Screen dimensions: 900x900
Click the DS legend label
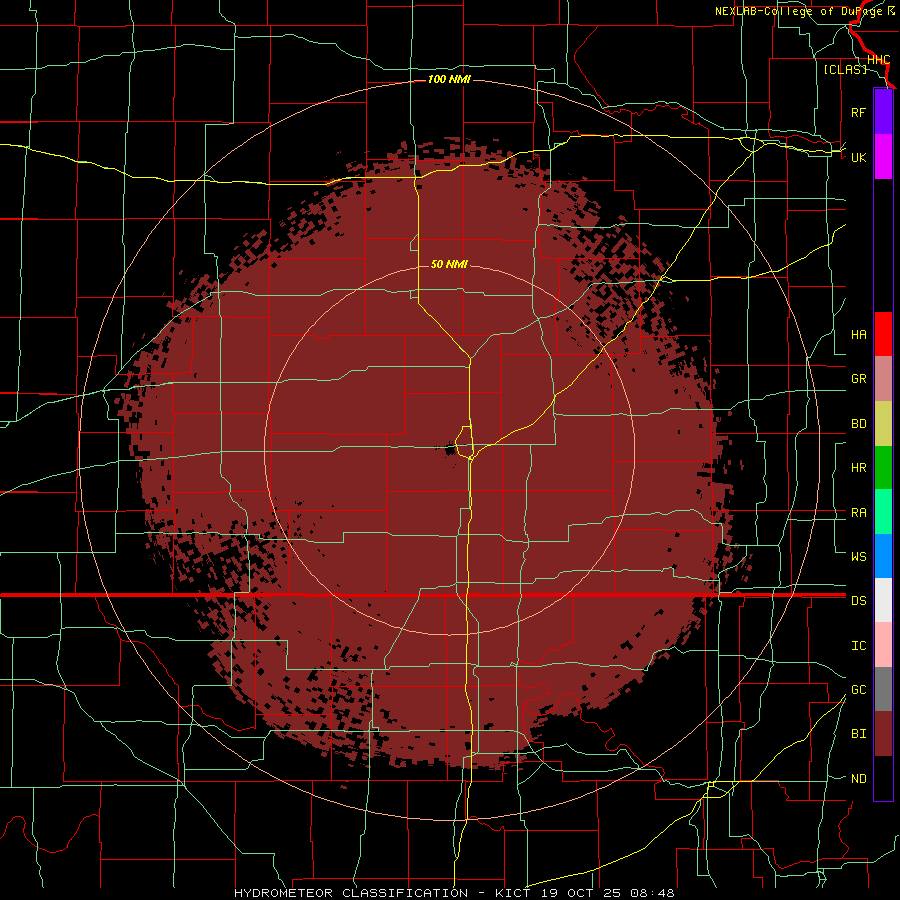858,600
